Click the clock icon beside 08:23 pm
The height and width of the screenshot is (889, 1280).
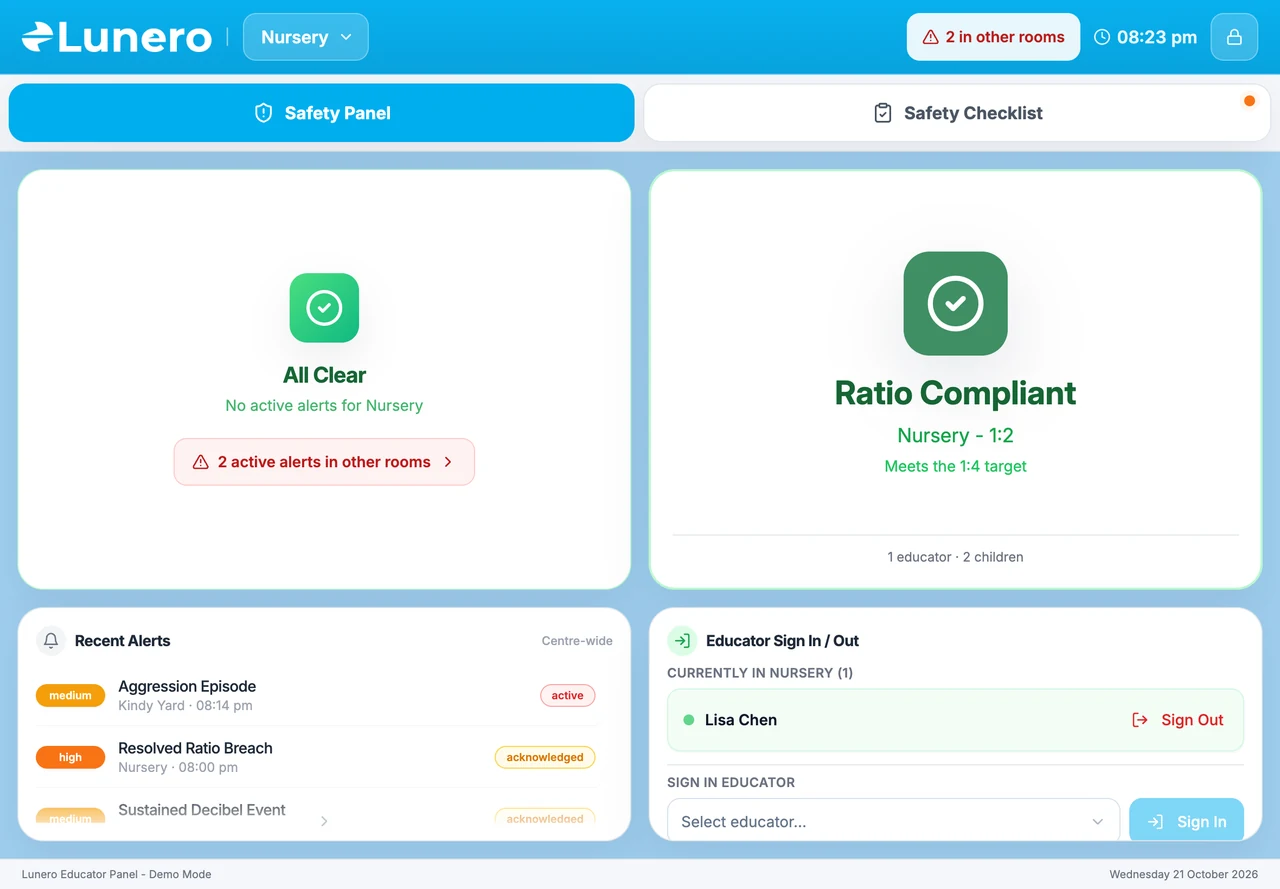[1102, 37]
